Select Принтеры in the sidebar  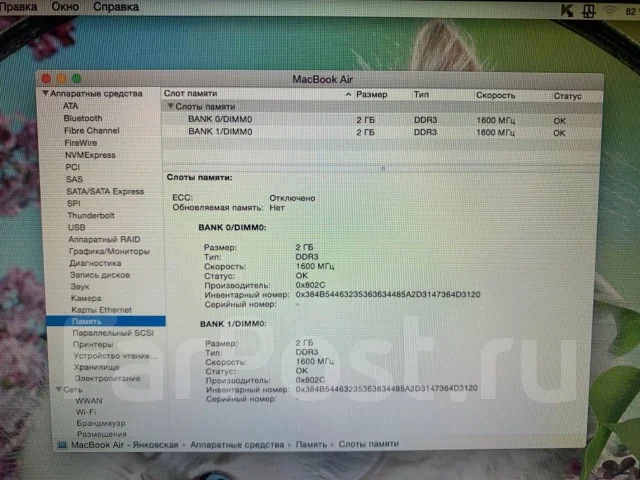click(93, 344)
